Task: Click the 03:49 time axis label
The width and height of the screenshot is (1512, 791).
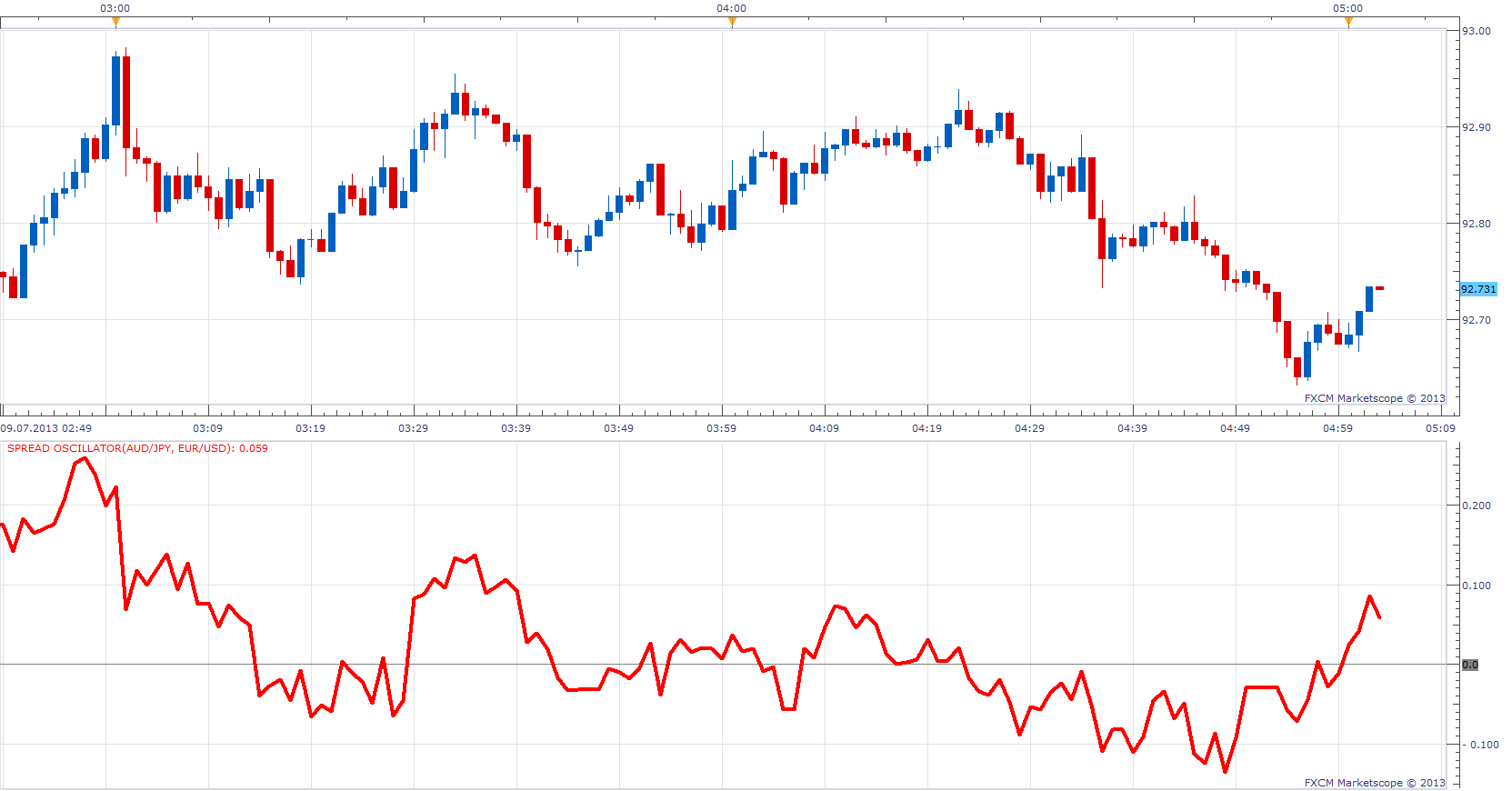Action: pyautogui.click(x=619, y=428)
